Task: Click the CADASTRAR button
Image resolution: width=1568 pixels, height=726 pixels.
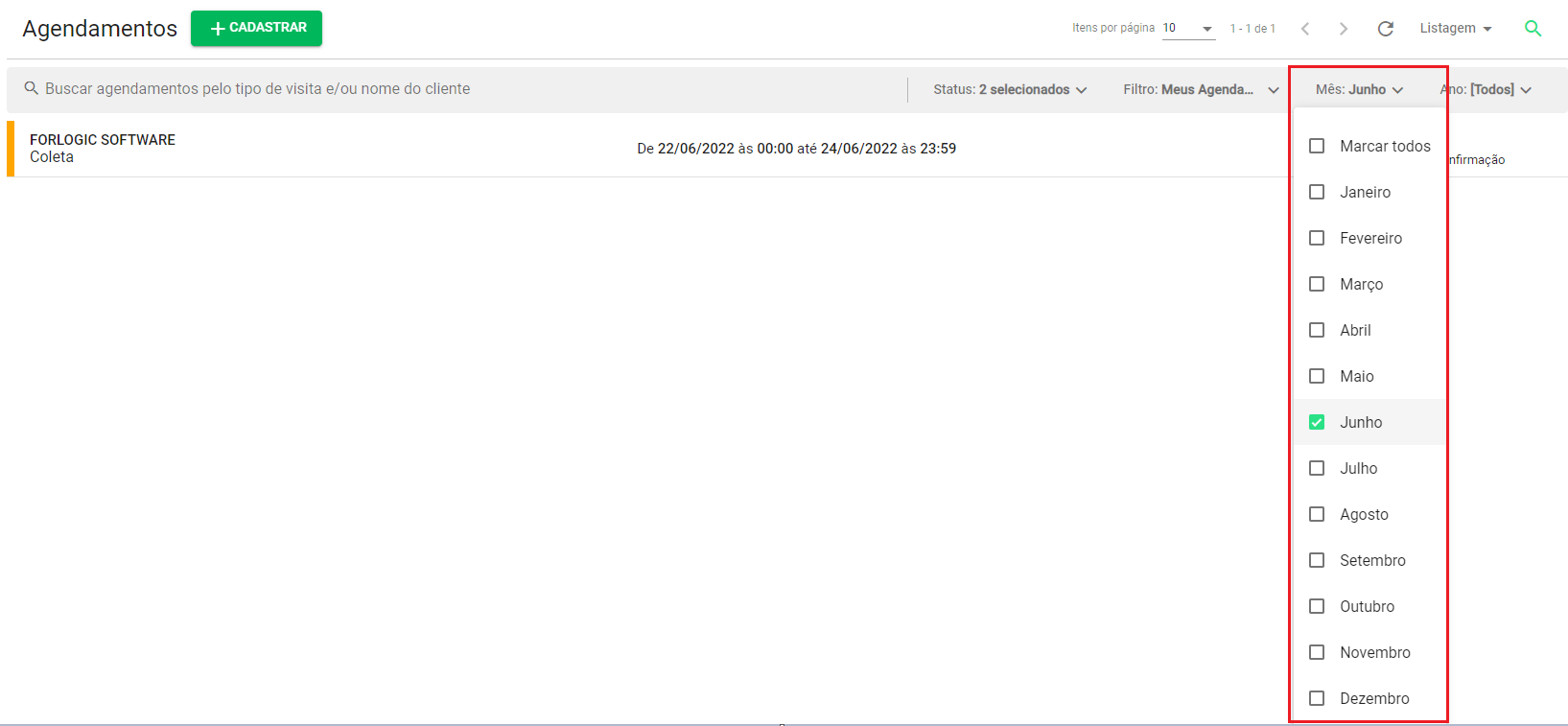Action: tap(256, 28)
